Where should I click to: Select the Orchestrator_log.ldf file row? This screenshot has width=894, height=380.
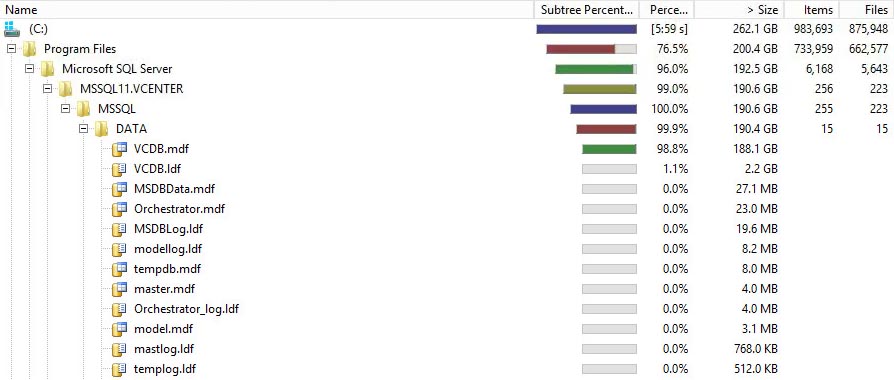(x=447, y=309)
